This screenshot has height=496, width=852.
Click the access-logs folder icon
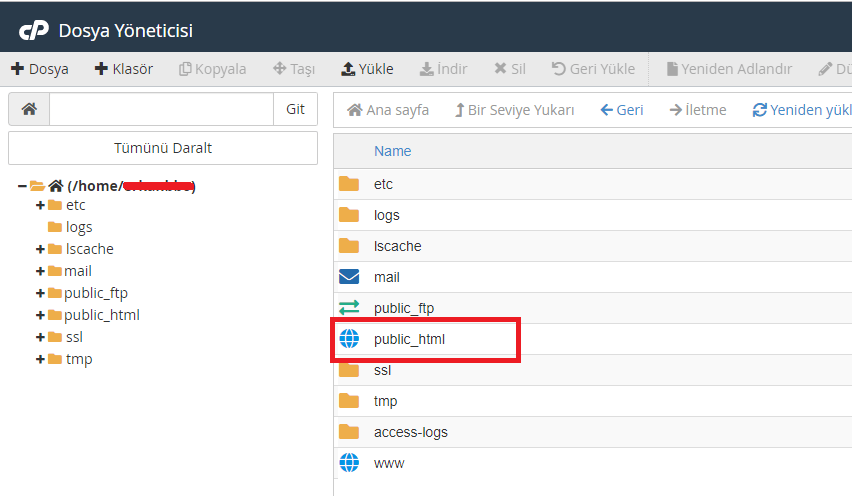click(349, 432)
